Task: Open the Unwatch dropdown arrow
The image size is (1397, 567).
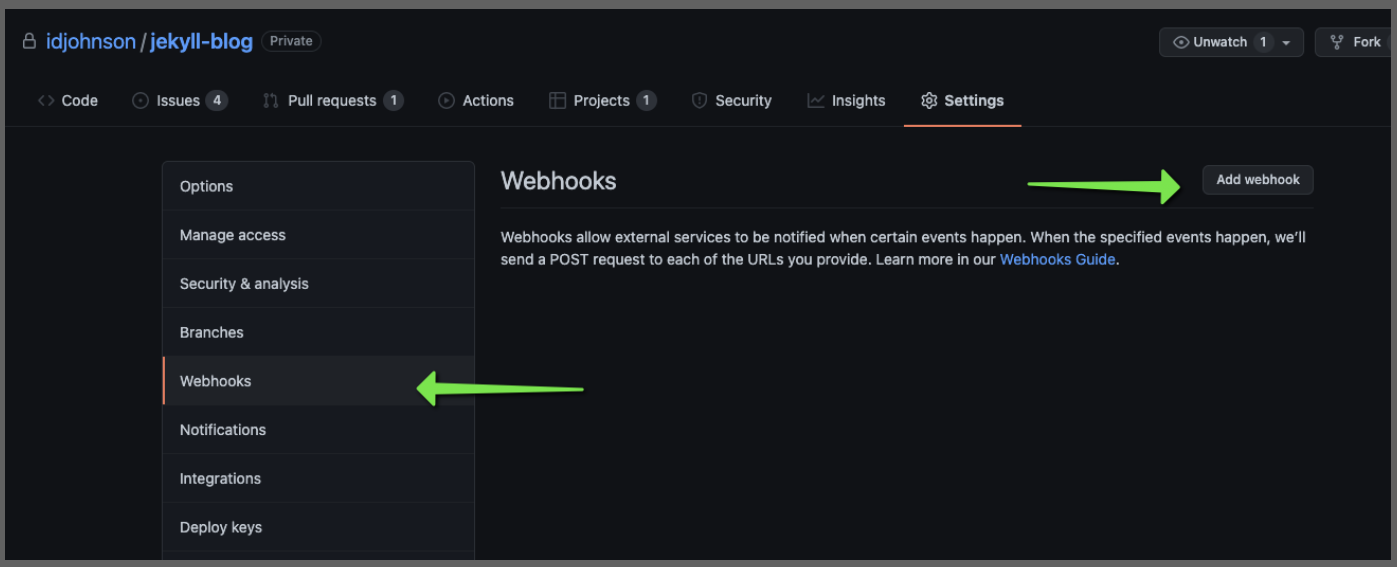Action: [x=1286, y=42]
